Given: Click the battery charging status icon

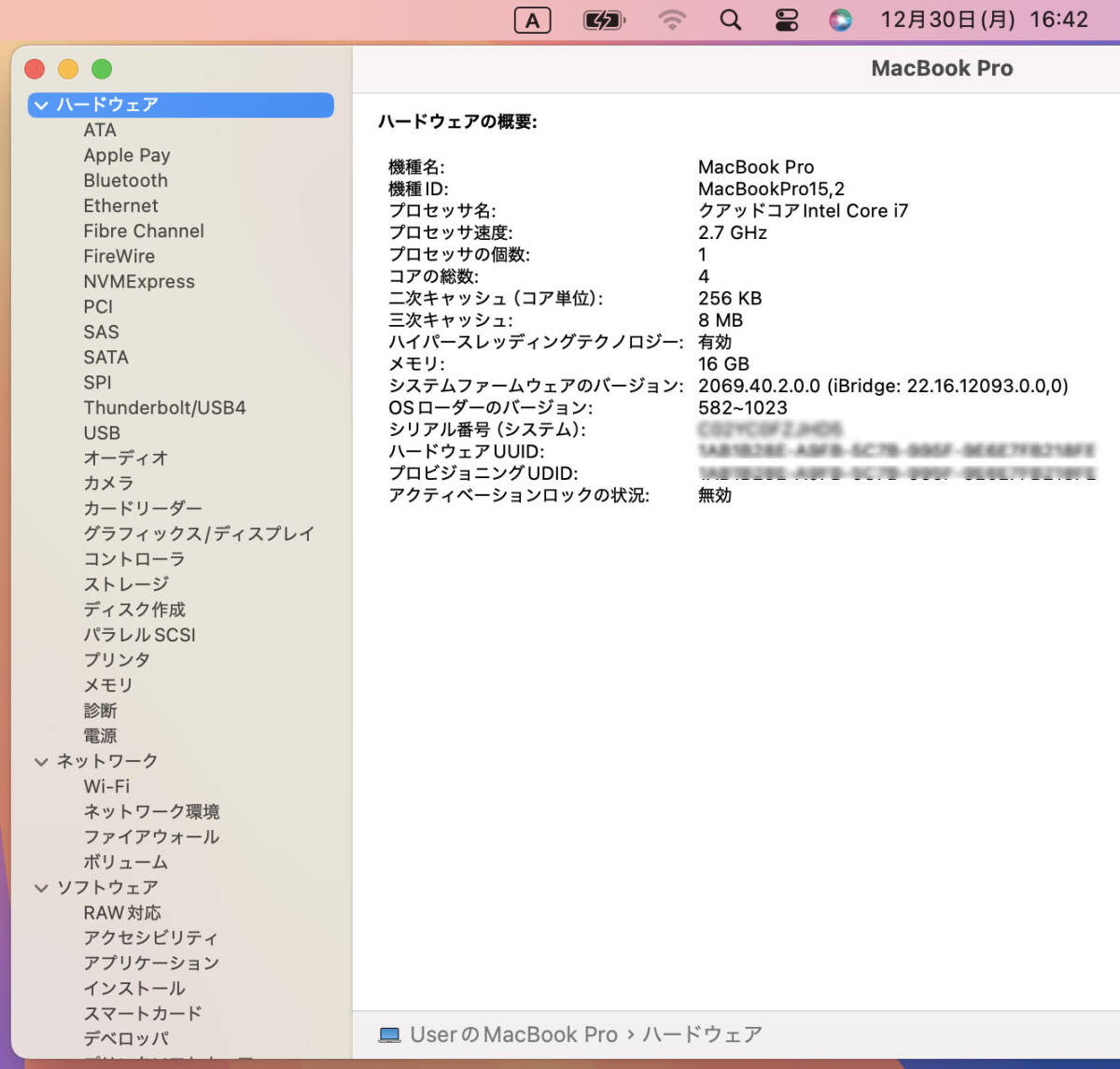Looking at the screenshot, I should [x=604, y=21].
